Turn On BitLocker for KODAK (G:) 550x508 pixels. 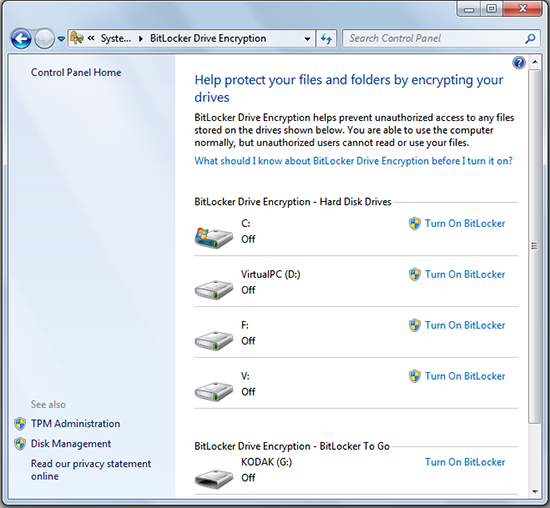pos(465,462)
